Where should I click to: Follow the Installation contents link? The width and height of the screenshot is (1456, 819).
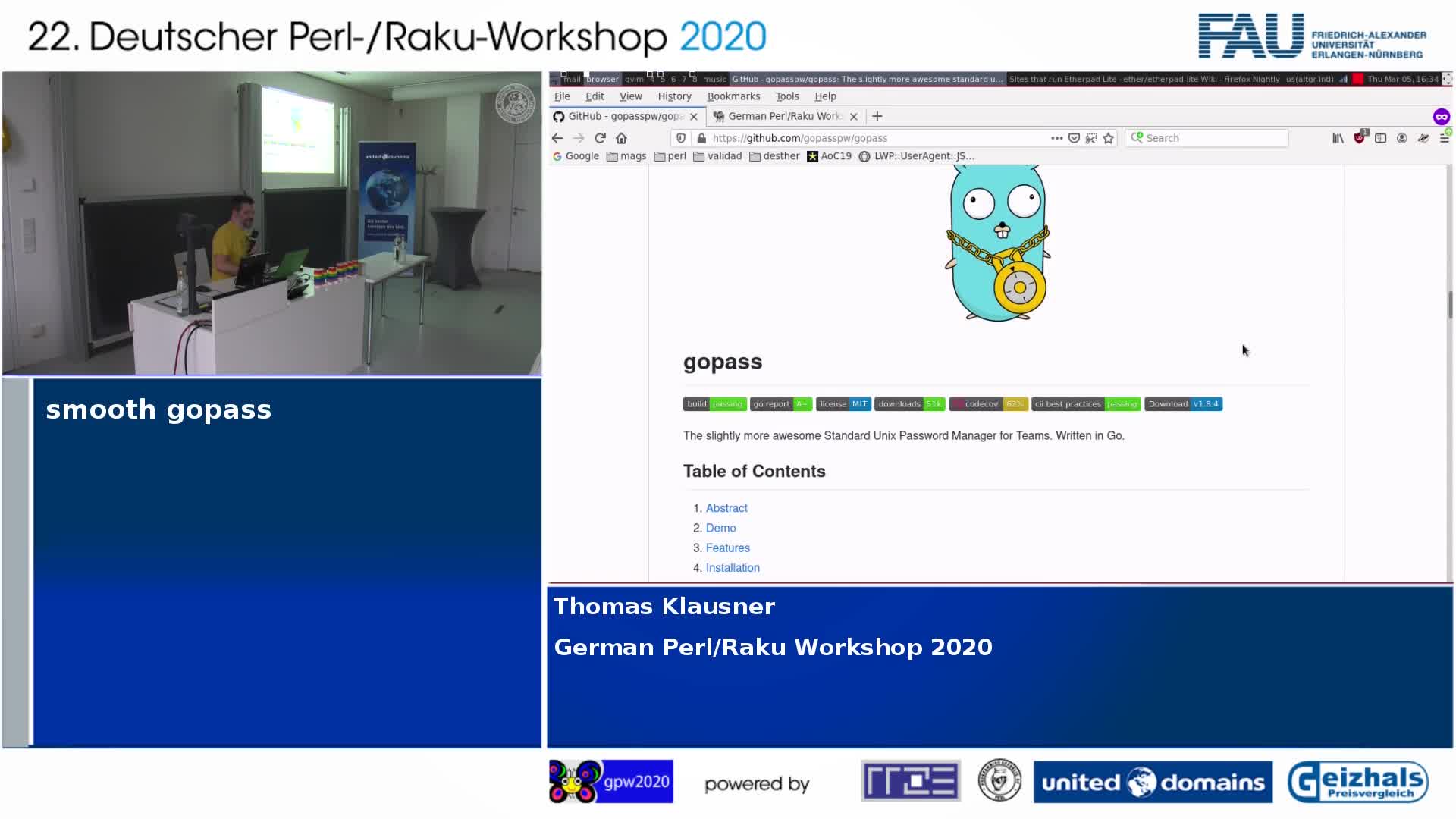(733, 568)
